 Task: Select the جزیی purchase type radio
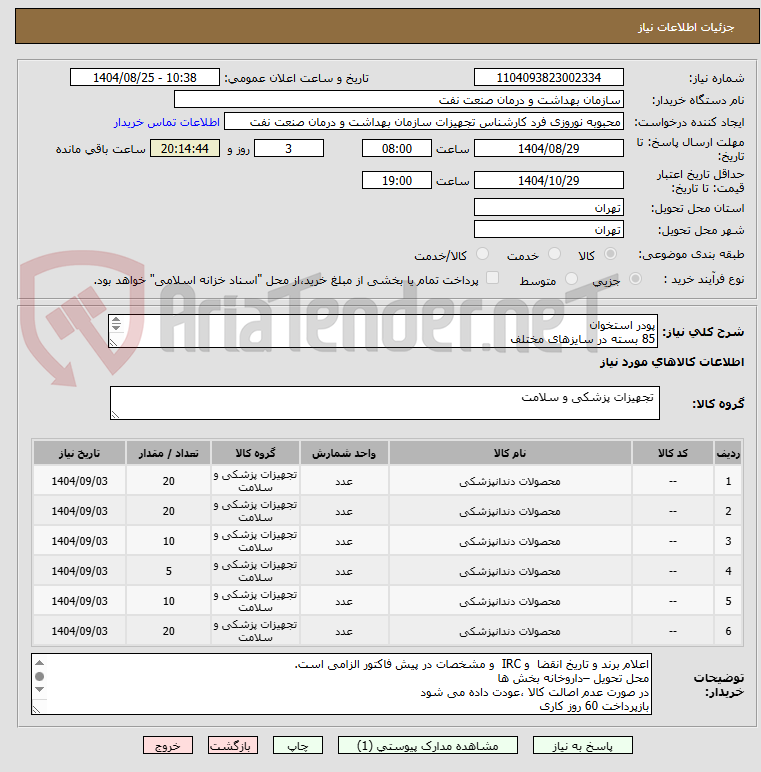tap(635, 279)
